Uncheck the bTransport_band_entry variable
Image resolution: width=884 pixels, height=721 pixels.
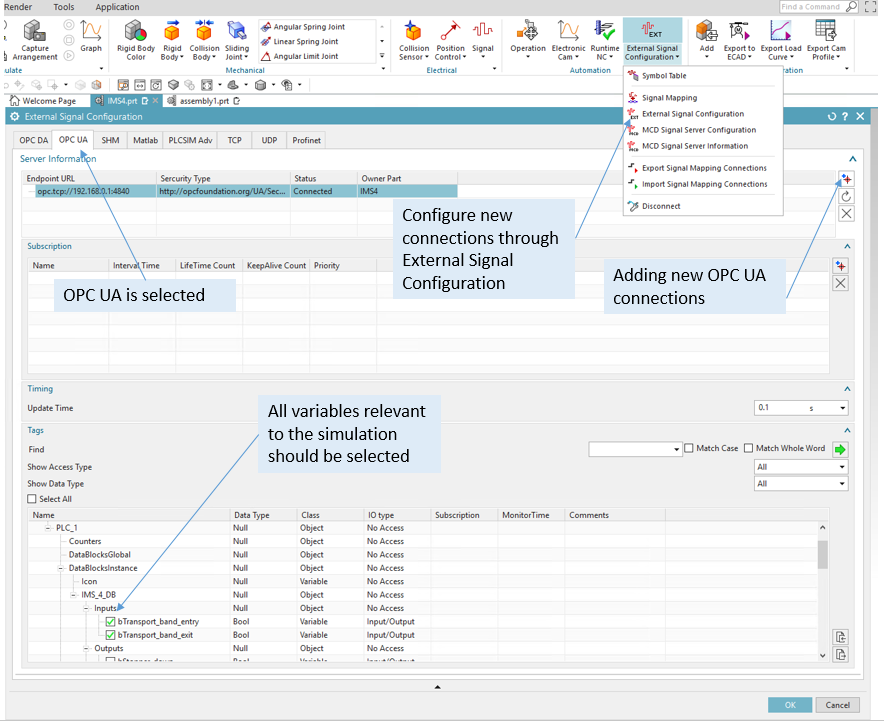point(111,622)
